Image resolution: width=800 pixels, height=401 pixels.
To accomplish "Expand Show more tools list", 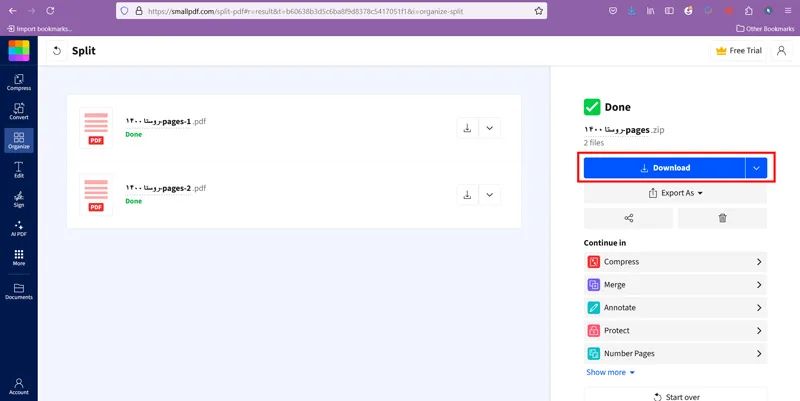I will coord(611,372).
